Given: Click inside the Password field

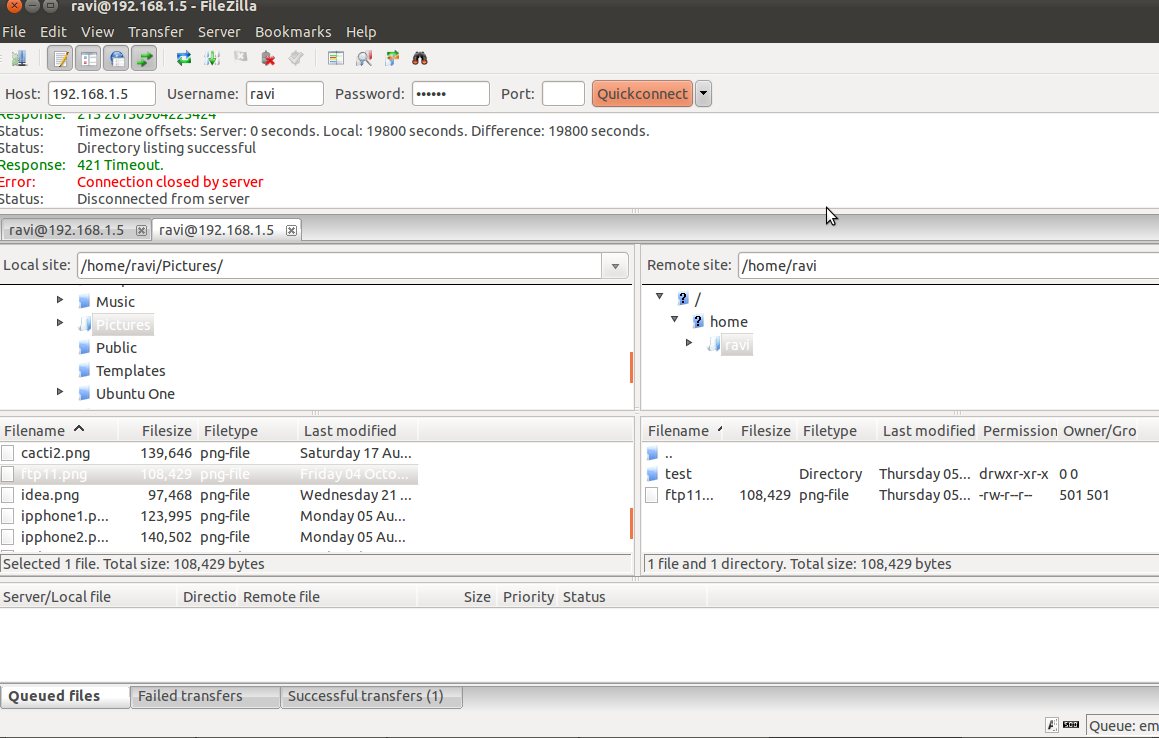Looking at the screenshot, I should click(x=450, y=93).
